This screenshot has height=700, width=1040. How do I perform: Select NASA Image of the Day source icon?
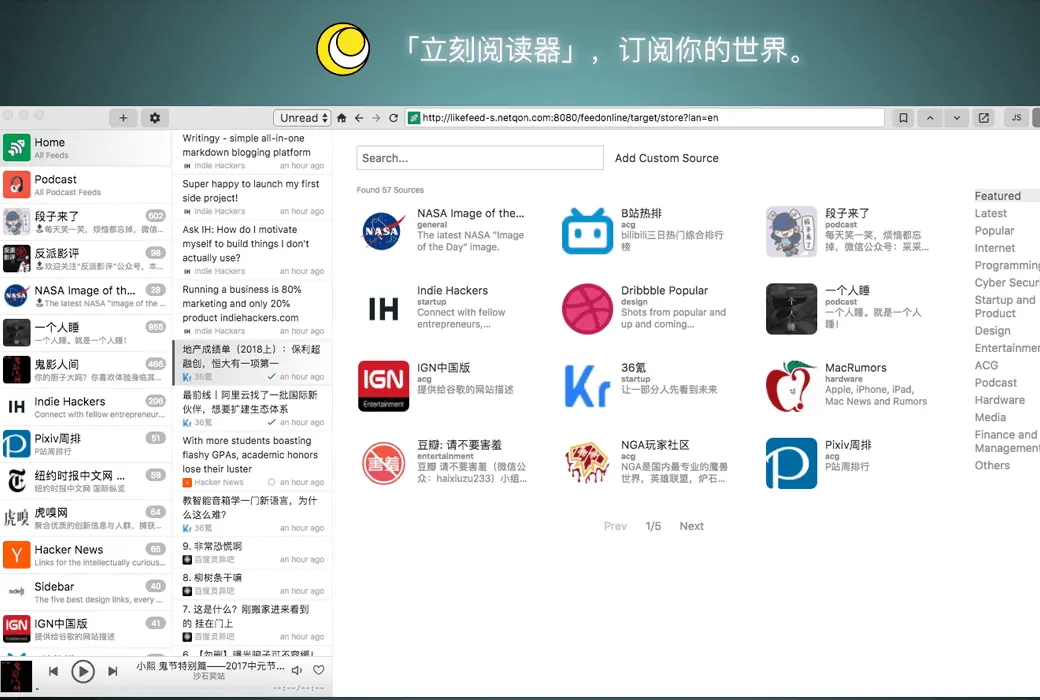click(x=383, y=231)
